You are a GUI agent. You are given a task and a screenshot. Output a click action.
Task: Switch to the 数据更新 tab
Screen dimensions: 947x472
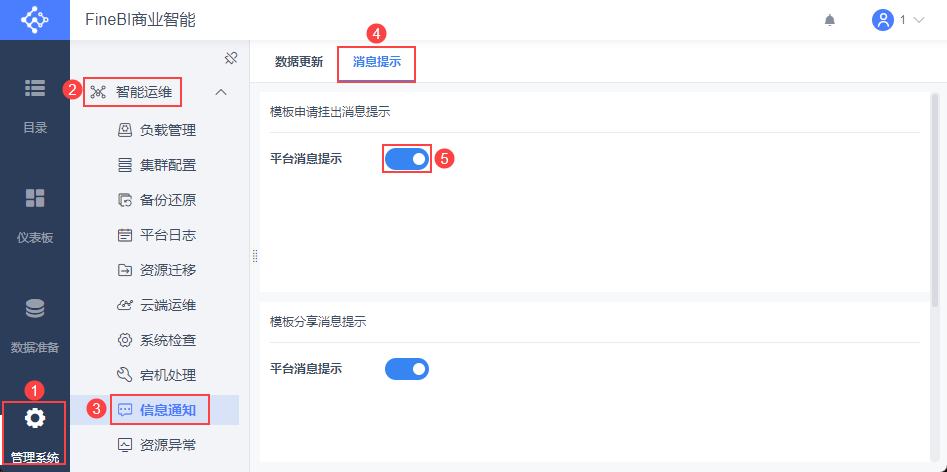[x=299, y=62]
